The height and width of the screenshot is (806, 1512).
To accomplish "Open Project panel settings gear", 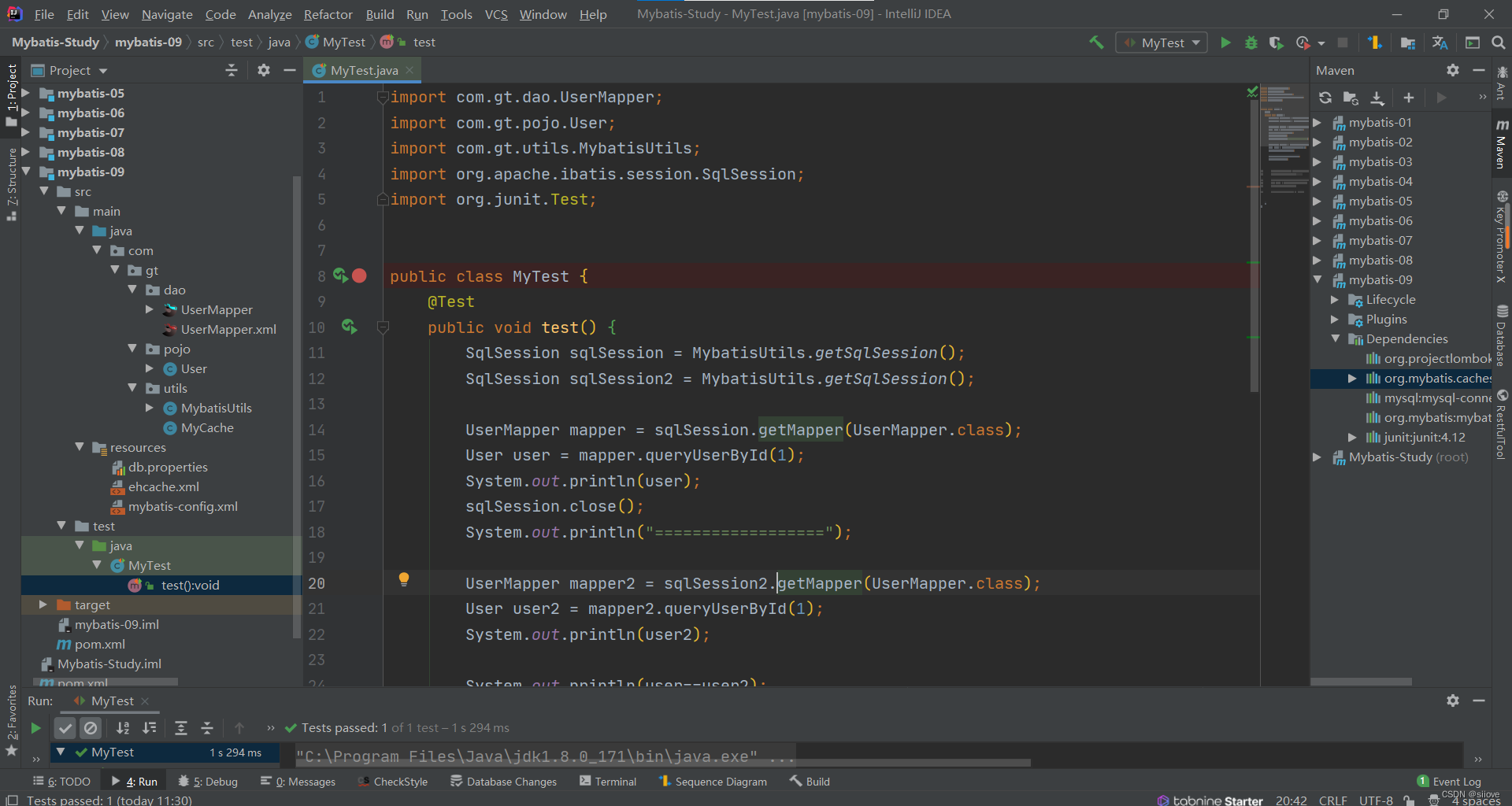I will (x=264, y=70).
